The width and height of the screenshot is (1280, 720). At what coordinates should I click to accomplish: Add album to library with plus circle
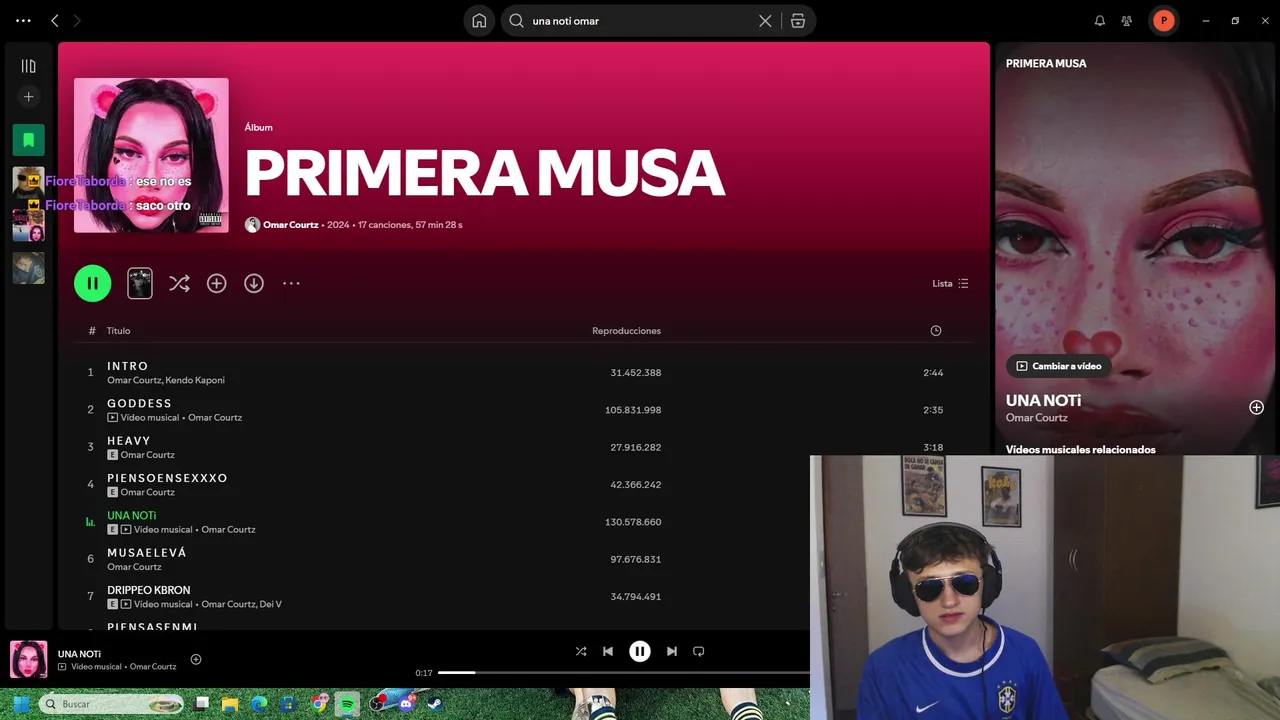216,283
